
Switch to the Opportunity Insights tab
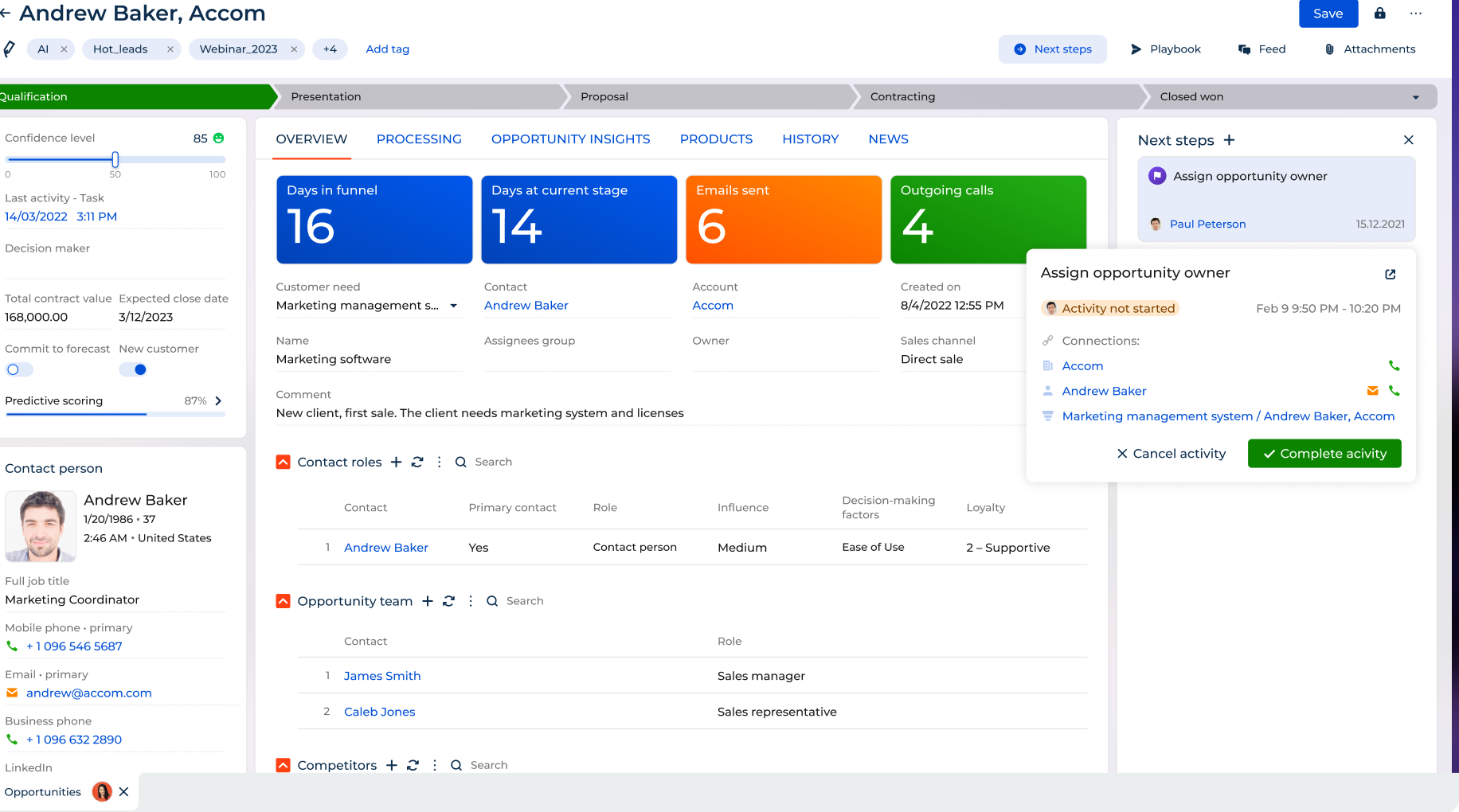(570, 139)
